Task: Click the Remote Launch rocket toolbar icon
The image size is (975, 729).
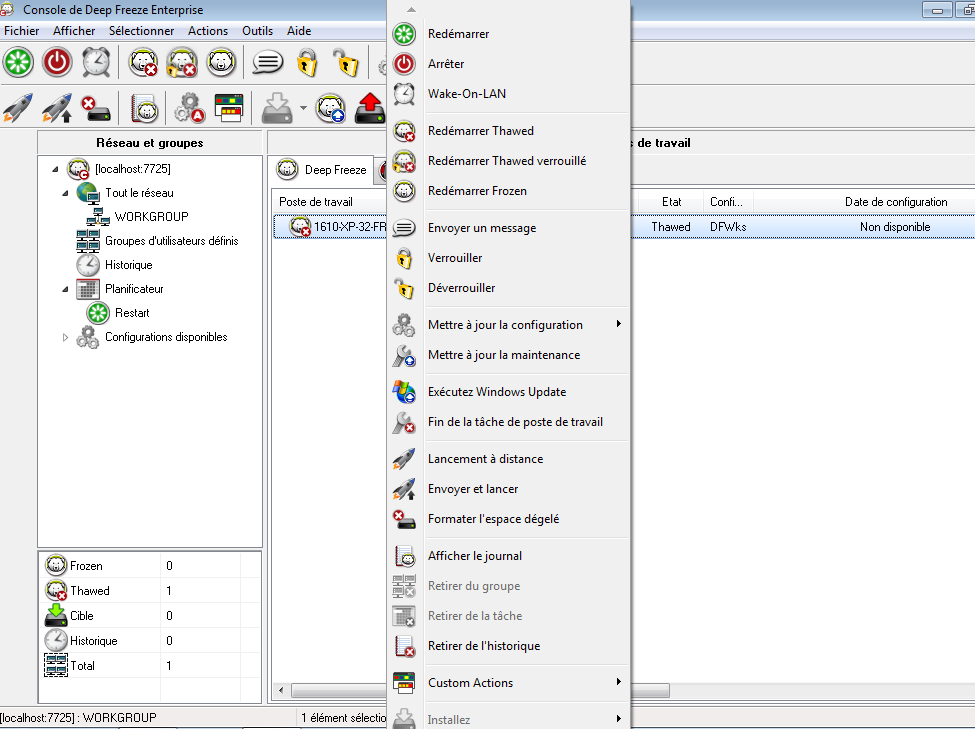Action: click(17, 108)
